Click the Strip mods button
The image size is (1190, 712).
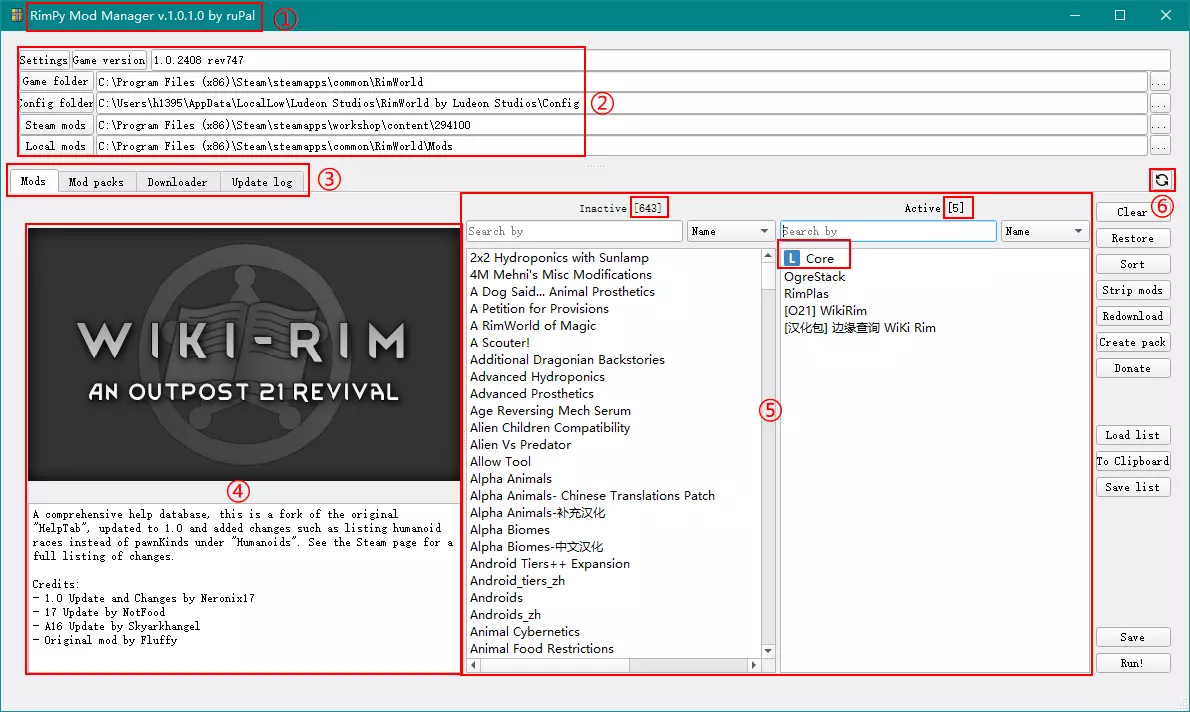click(x=1132, y=290)
